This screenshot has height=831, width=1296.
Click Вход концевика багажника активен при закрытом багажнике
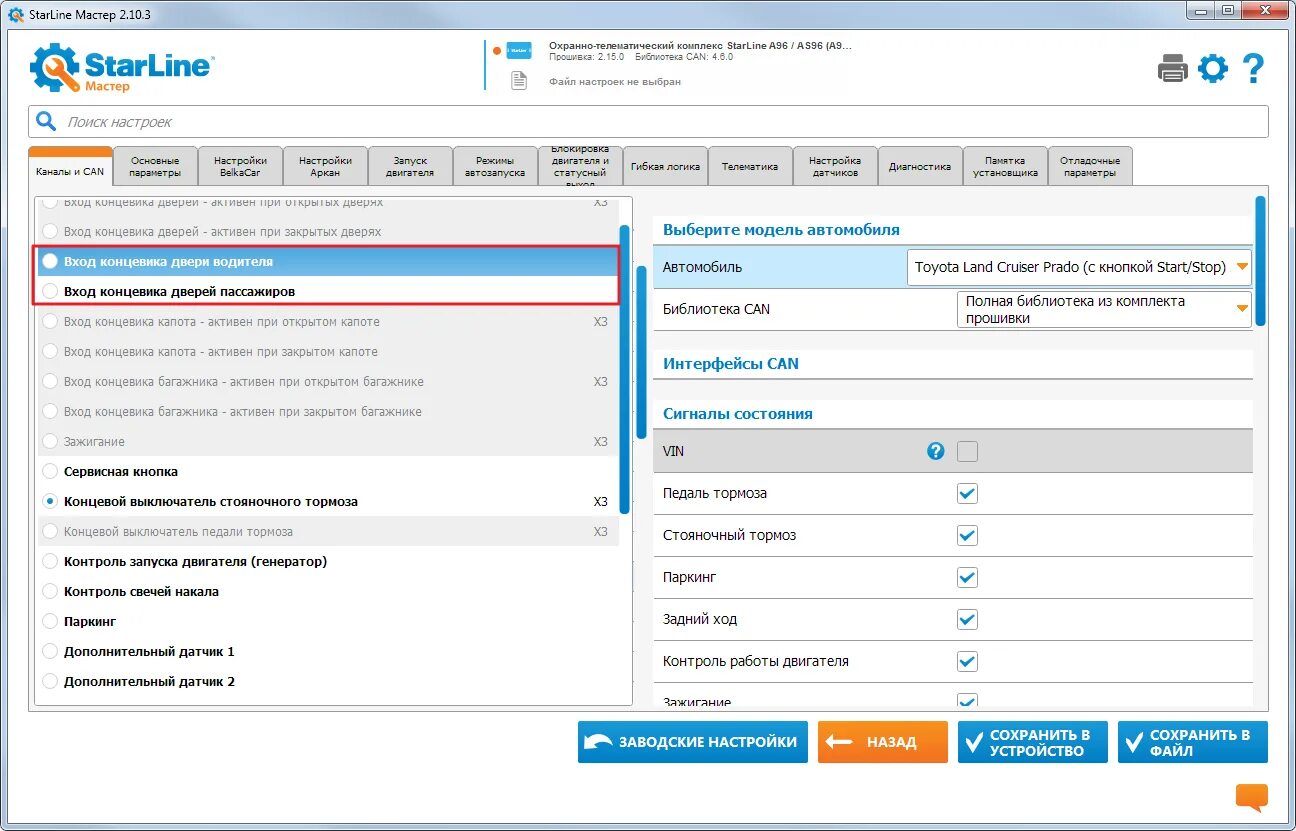pos(328,411)
